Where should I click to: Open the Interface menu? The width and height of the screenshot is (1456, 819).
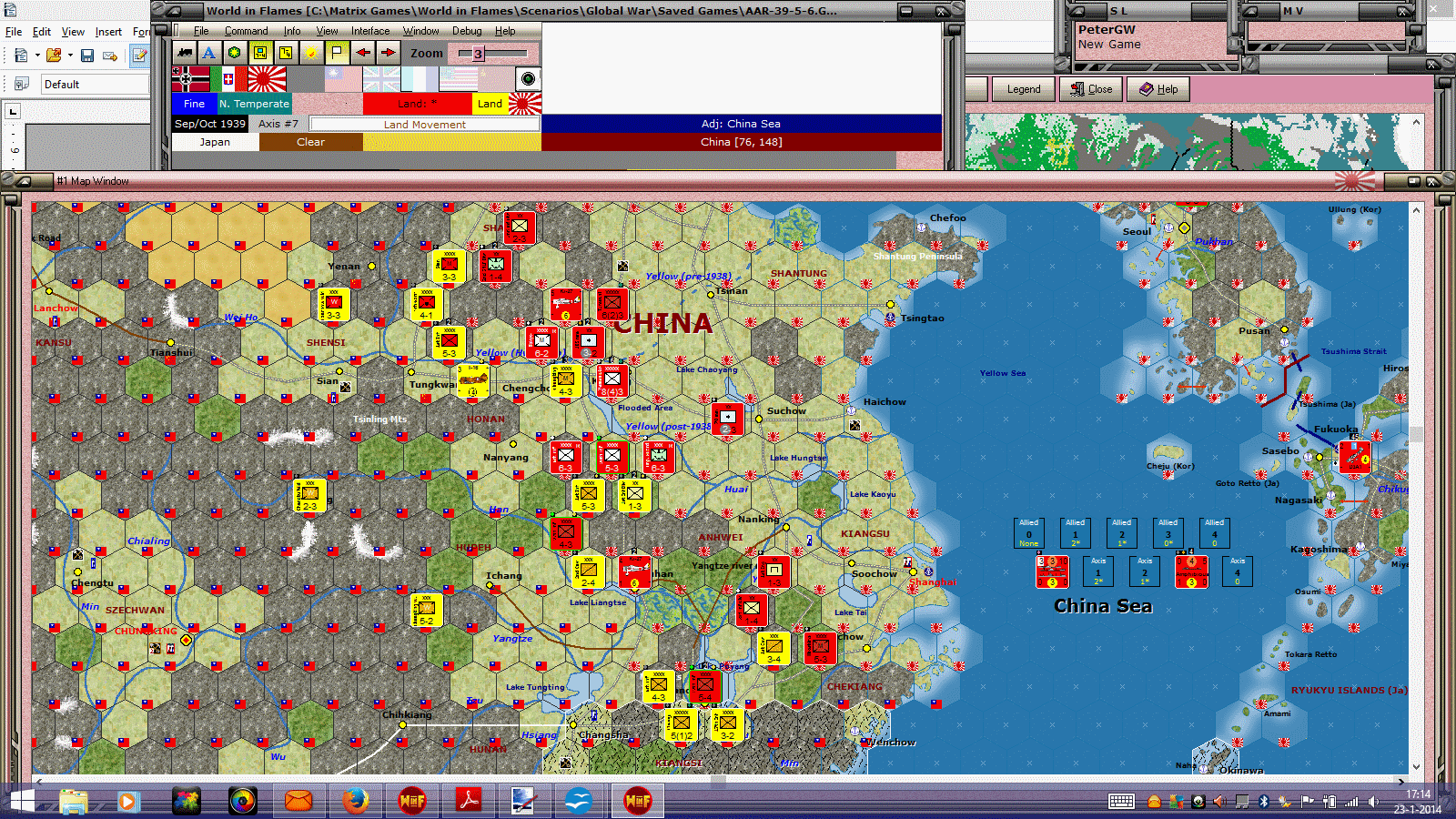coord(369,30)
